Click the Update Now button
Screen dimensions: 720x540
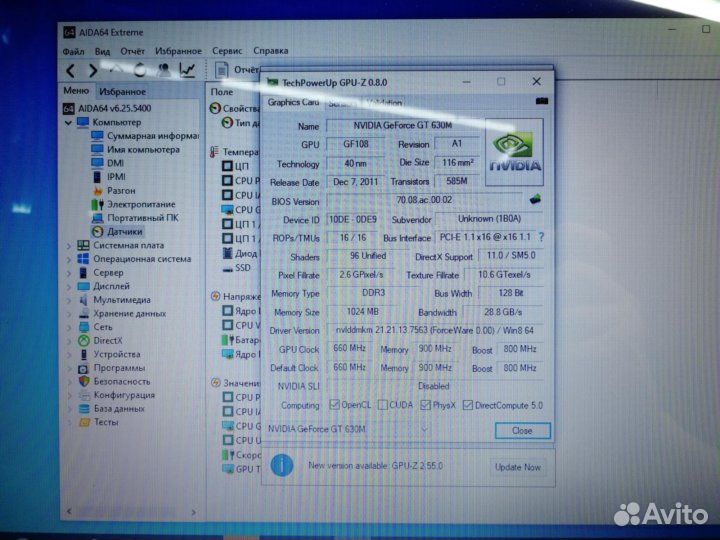[x=518, y=467]
